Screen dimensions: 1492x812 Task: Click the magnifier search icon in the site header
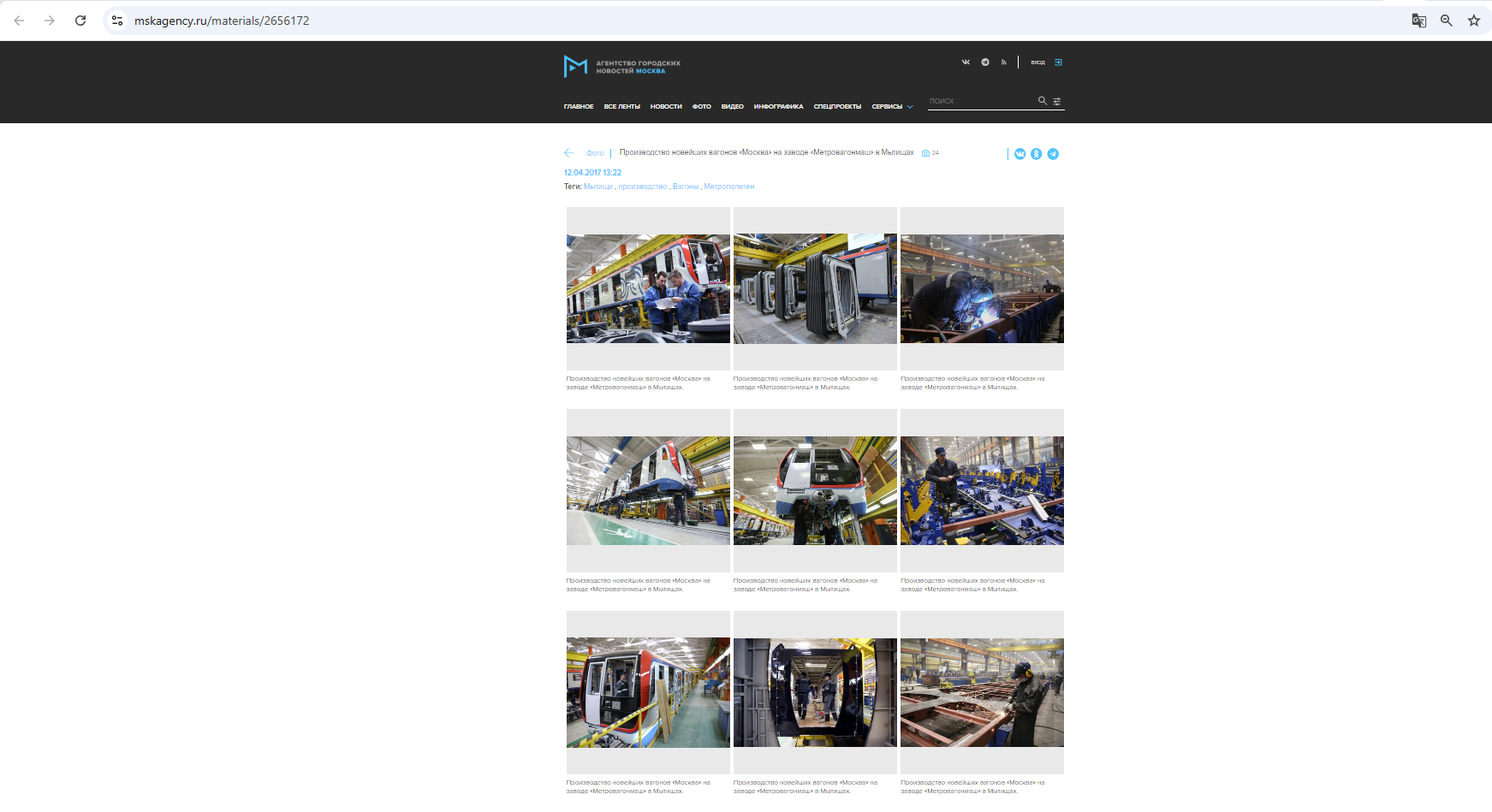click(x=1043, y=101)
